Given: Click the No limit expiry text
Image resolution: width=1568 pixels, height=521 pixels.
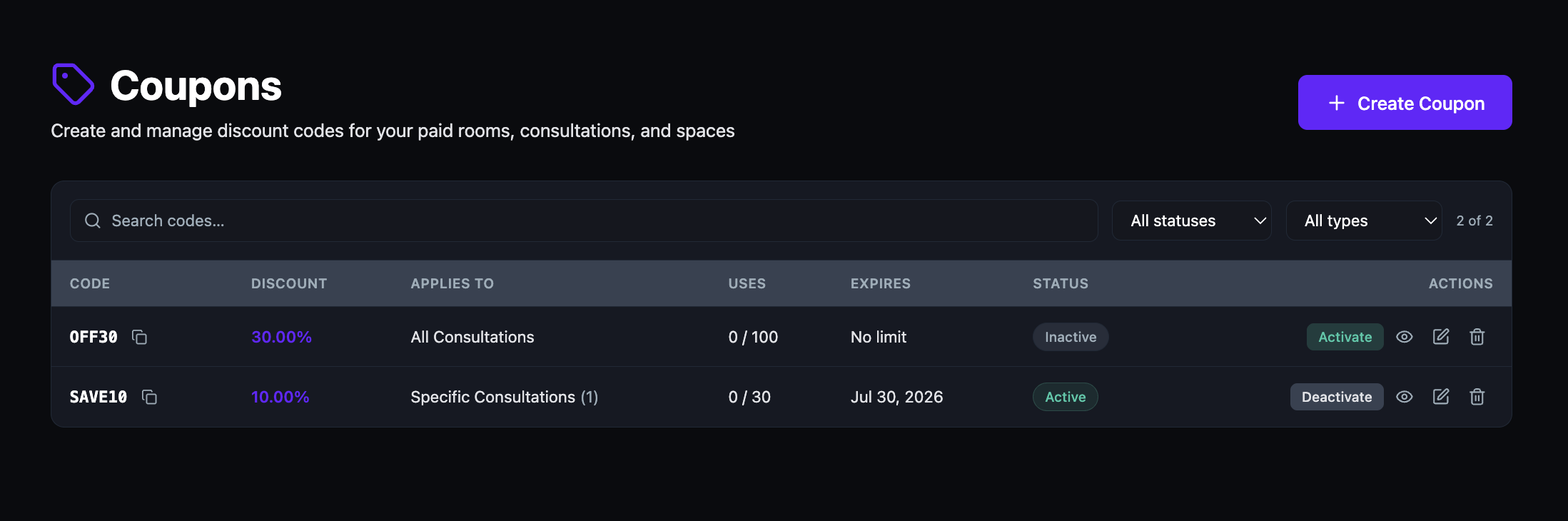Looking at the screenshot, I should point(879,337).
